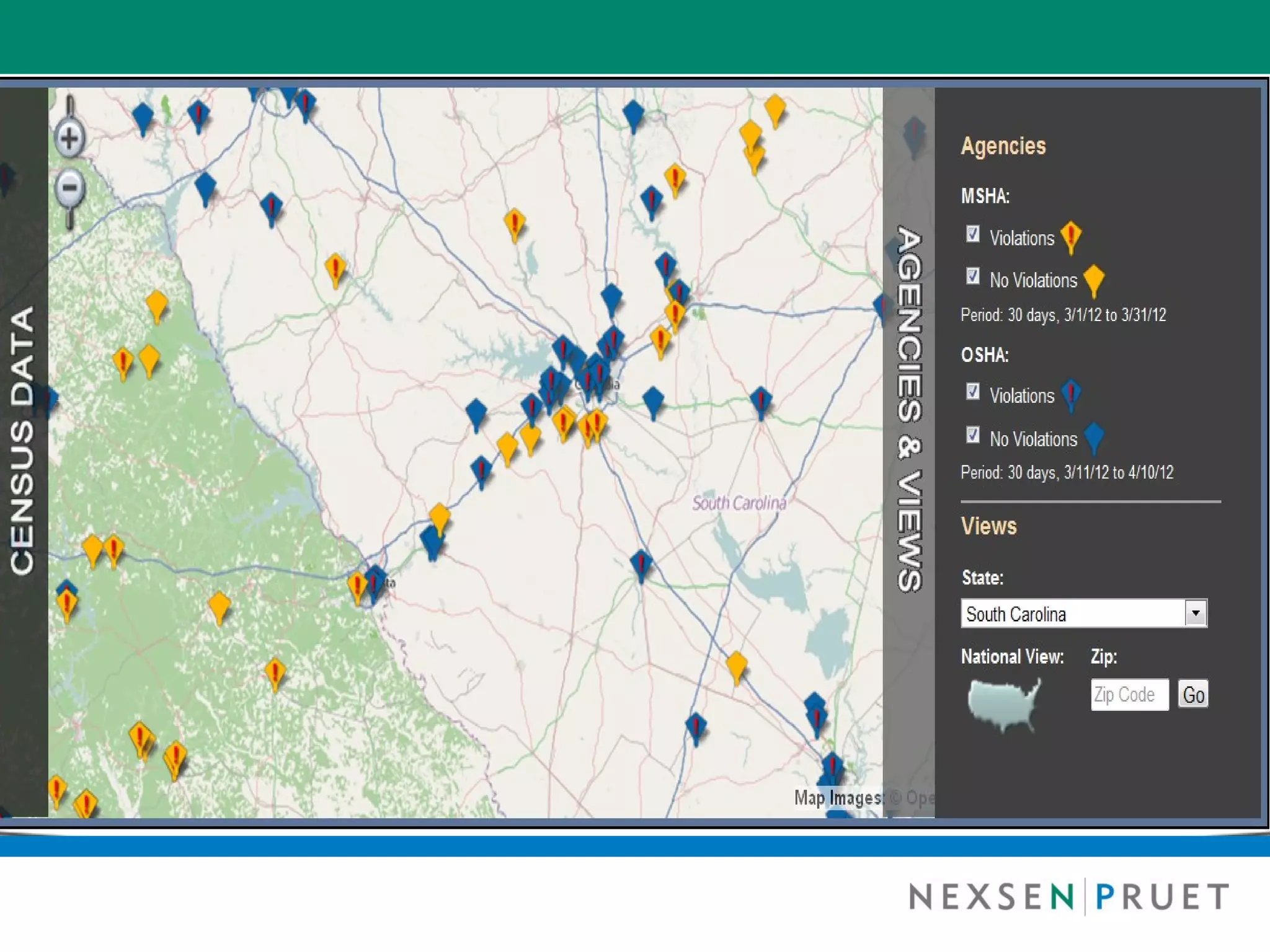
Task: Toggle the OSHA No Violations checkbox
Action: 973,435
